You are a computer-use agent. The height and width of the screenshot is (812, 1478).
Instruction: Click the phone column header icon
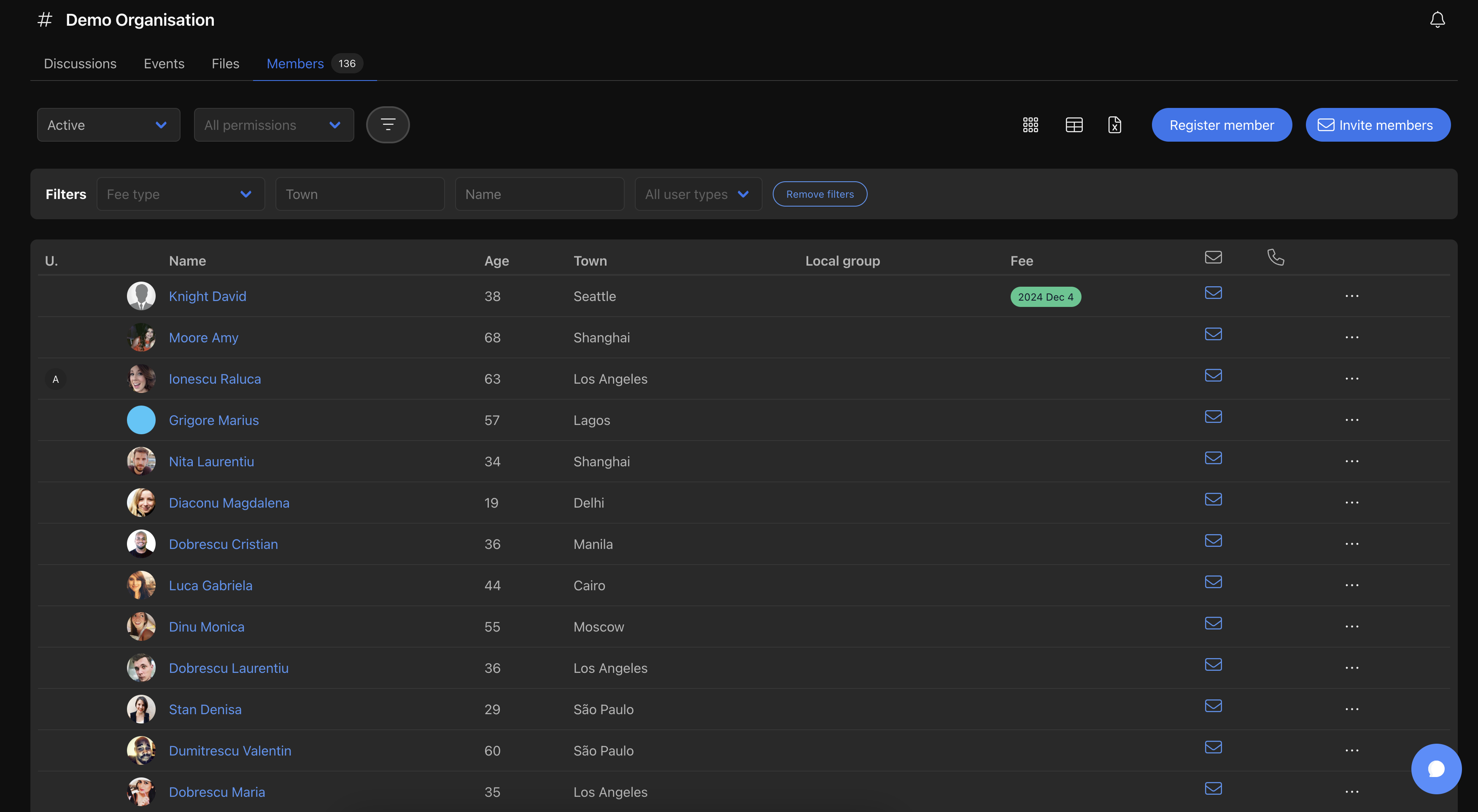tap(1275, 258)
